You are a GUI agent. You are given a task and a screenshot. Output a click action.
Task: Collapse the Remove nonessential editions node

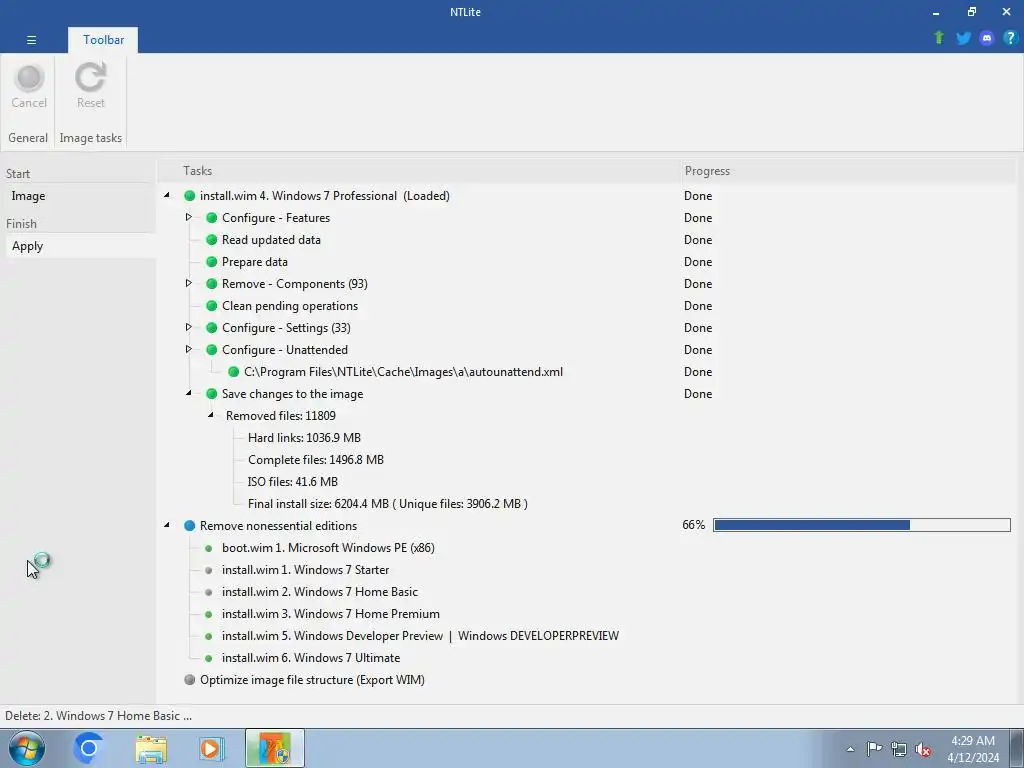coord(167,525)
